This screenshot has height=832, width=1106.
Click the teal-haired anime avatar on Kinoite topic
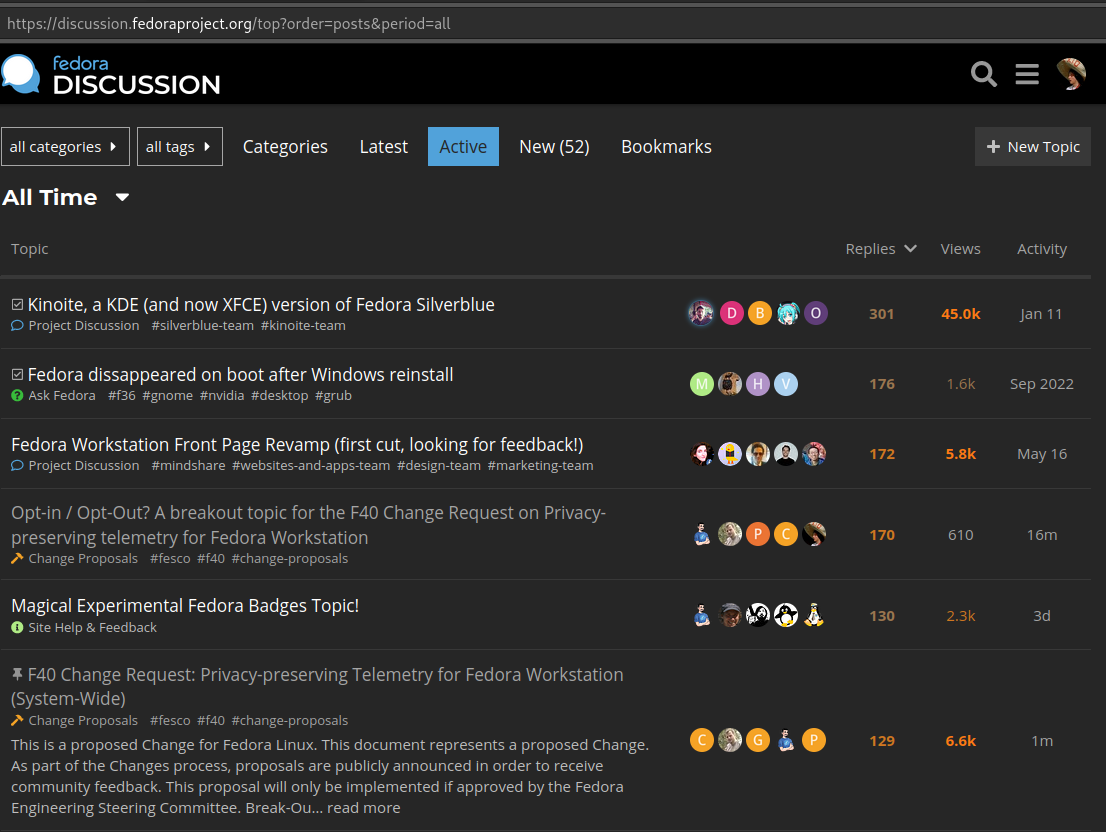[x=787, y=313]
